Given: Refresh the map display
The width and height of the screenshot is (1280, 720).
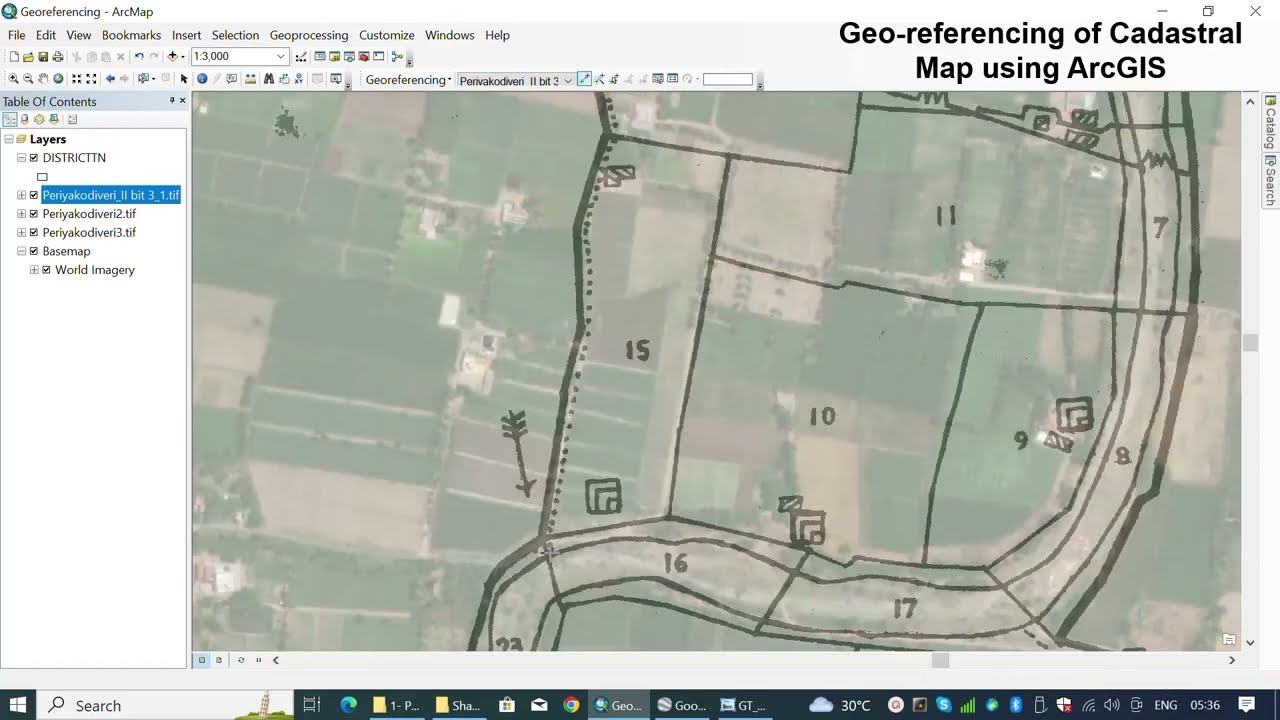Looking at the screenshot, I should click(241, 660).
